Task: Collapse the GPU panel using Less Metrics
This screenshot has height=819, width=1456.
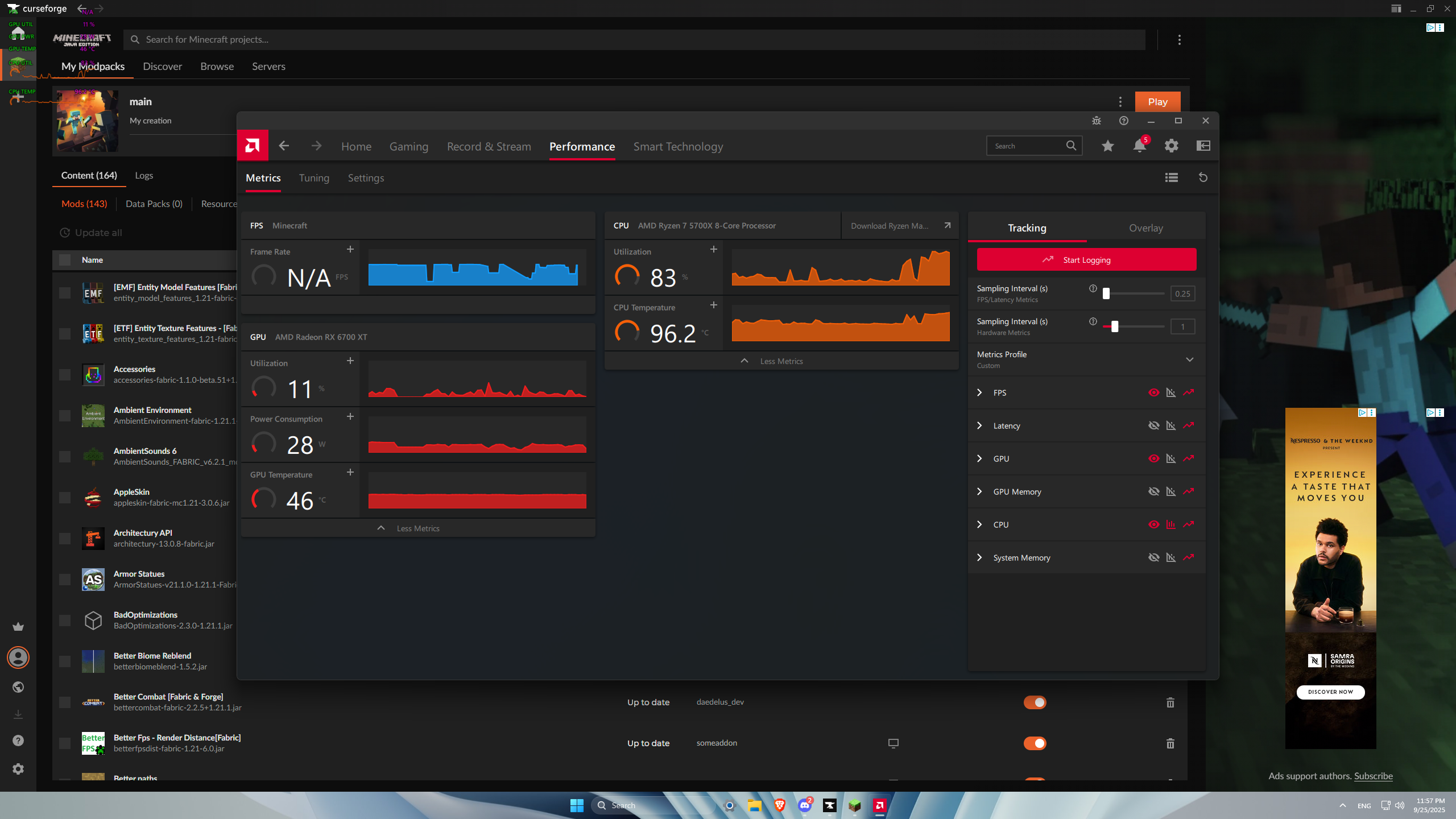Action: [x=417, y=528]
